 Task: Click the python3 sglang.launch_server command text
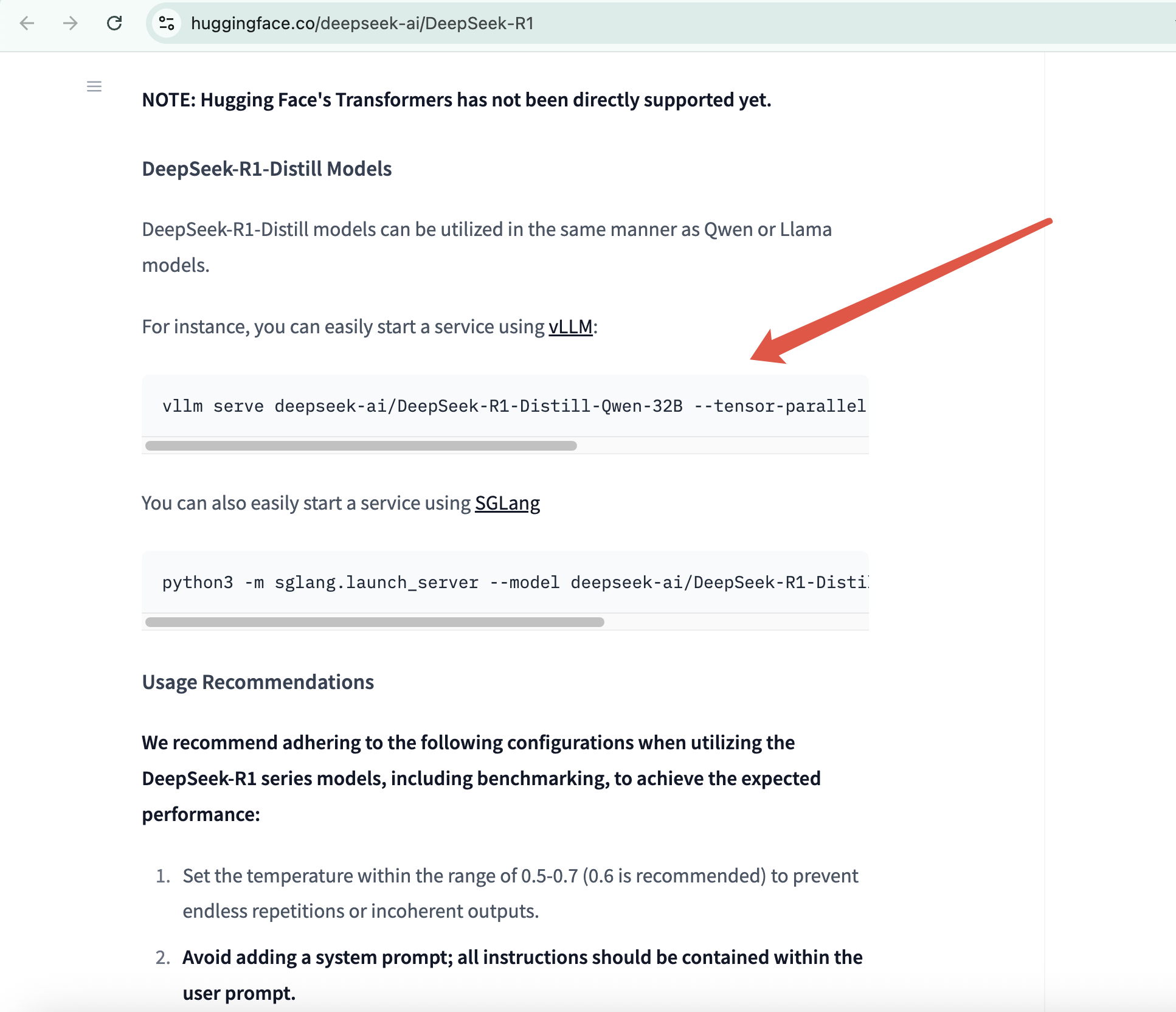[x=516, y=583]
